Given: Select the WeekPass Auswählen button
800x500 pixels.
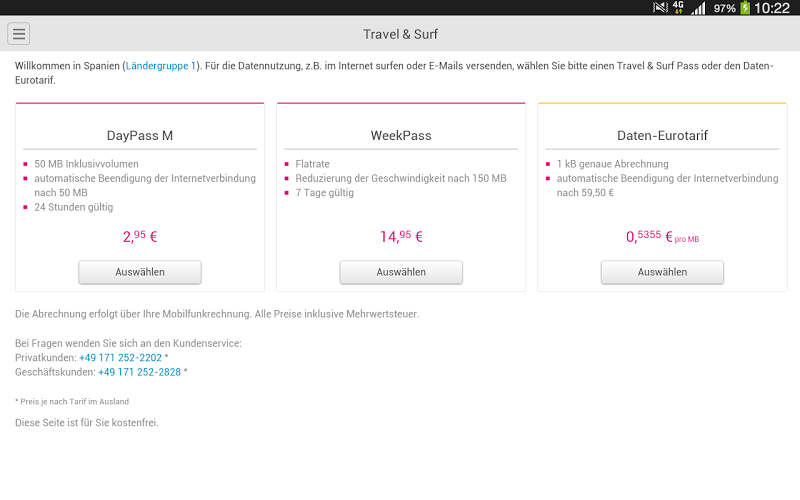Looking at the screenshot, I should click(x=401, y=272).
